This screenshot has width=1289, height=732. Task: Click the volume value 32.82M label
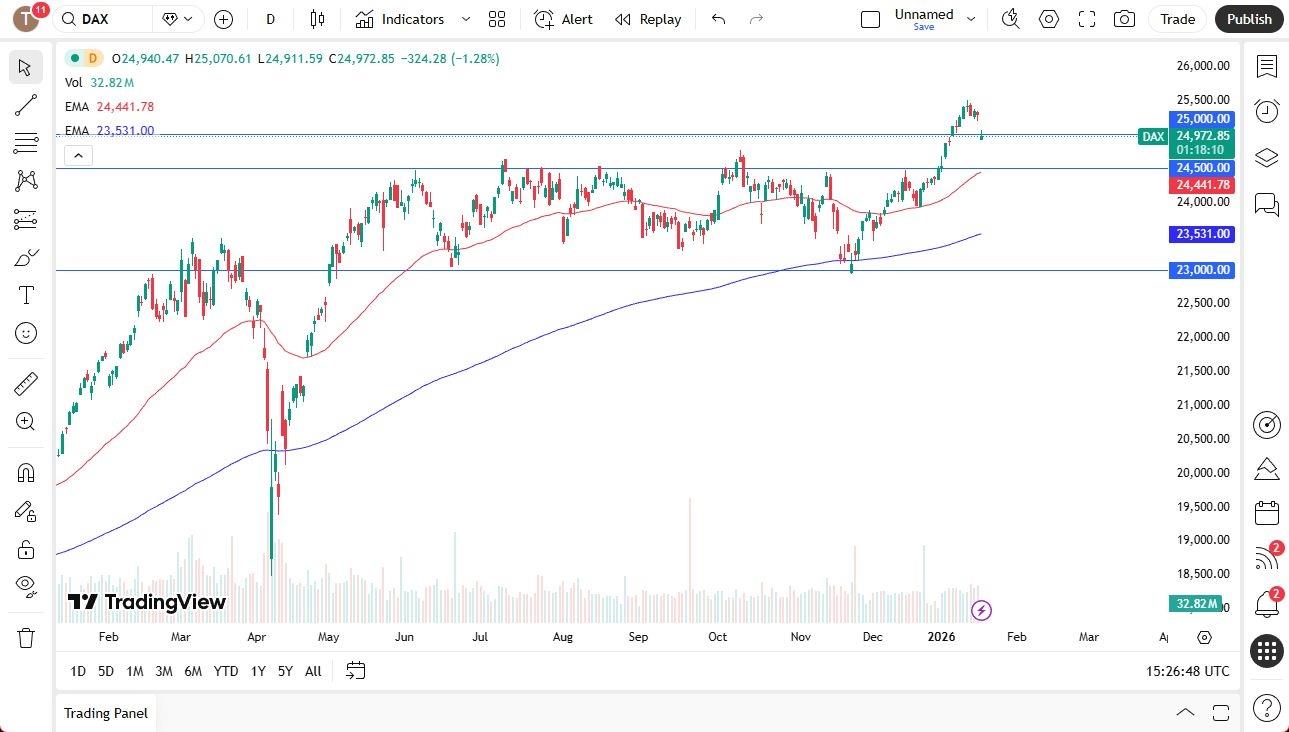click(x=113, y=83)
